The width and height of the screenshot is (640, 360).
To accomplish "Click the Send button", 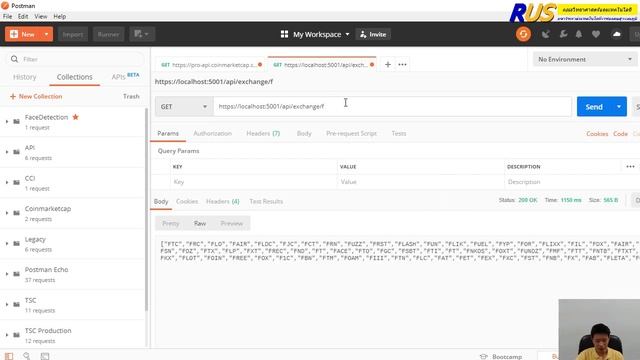I will [x=594, y=107].
